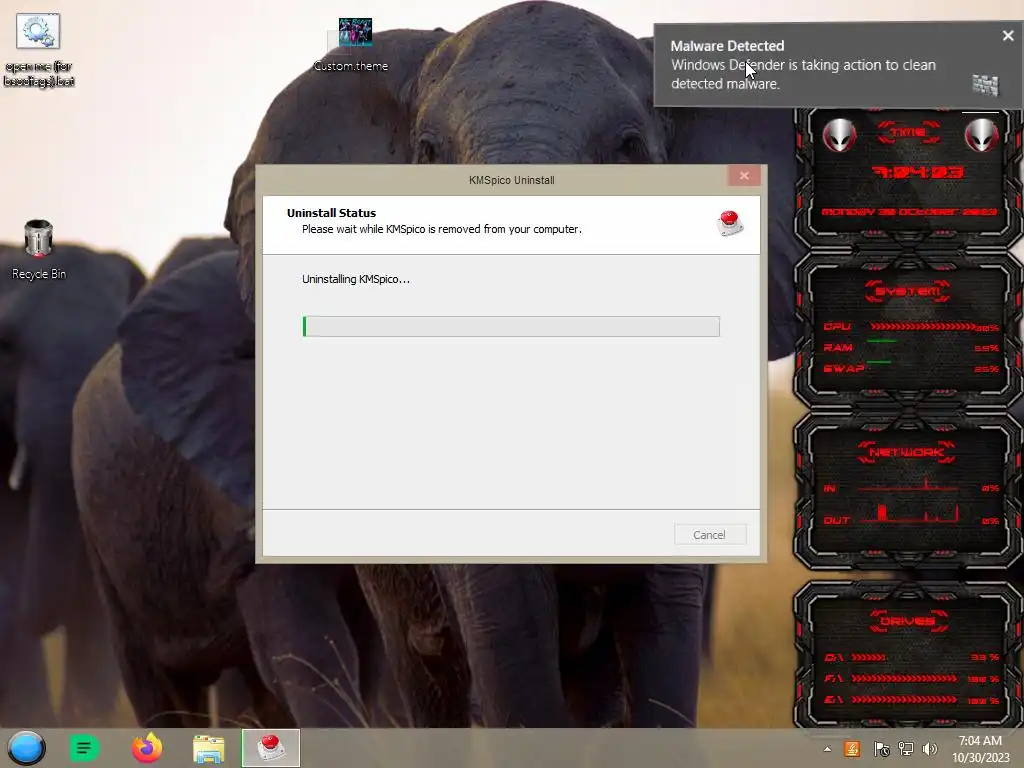Click the orange tray application icon
The width and height of the screenshot is (1024, 768).
point(852,748)
